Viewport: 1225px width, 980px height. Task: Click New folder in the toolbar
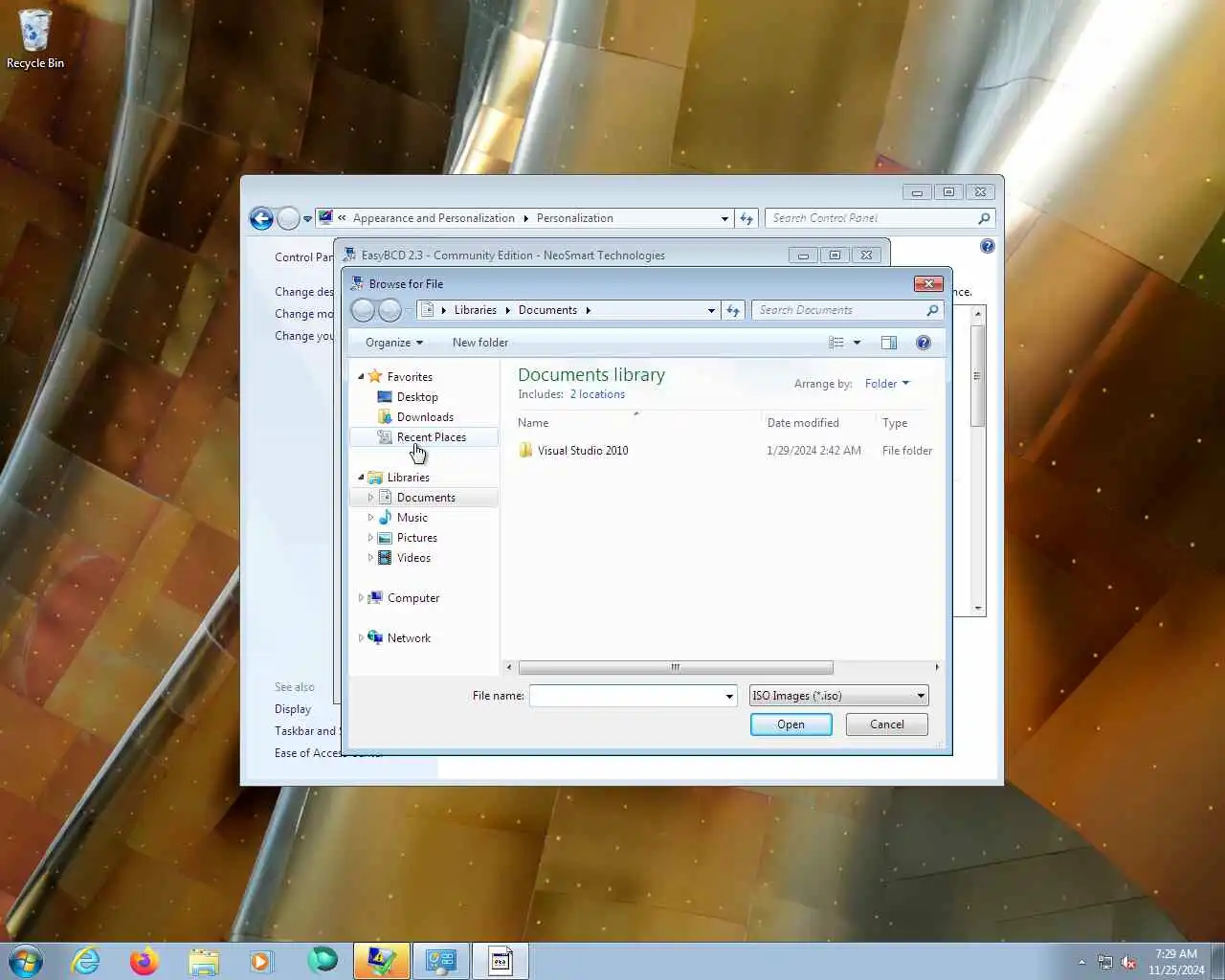[x=480, y=343]
